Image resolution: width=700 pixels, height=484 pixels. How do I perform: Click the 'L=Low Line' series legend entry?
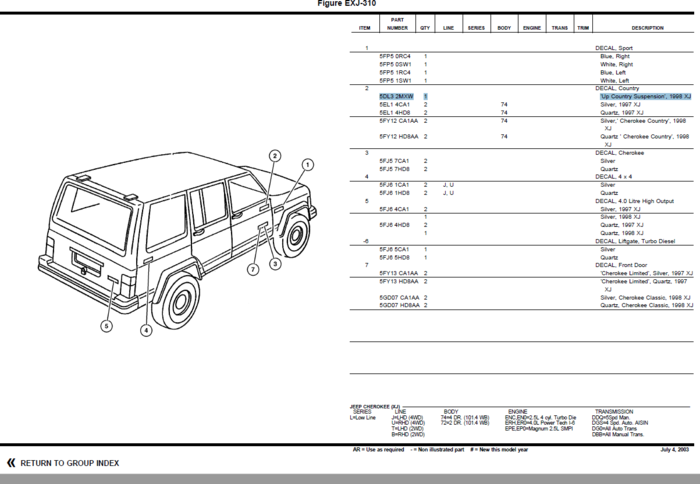pyautogui.click(x=362, y=418)
